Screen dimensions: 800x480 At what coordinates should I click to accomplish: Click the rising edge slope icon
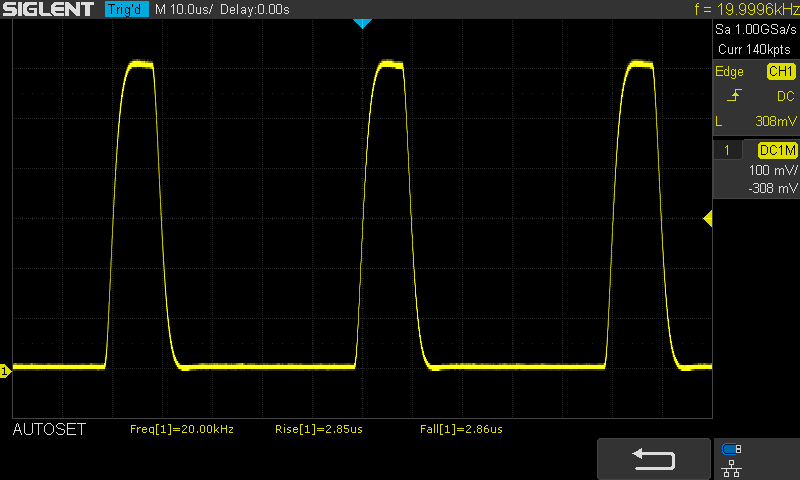(x=734, y=95)
